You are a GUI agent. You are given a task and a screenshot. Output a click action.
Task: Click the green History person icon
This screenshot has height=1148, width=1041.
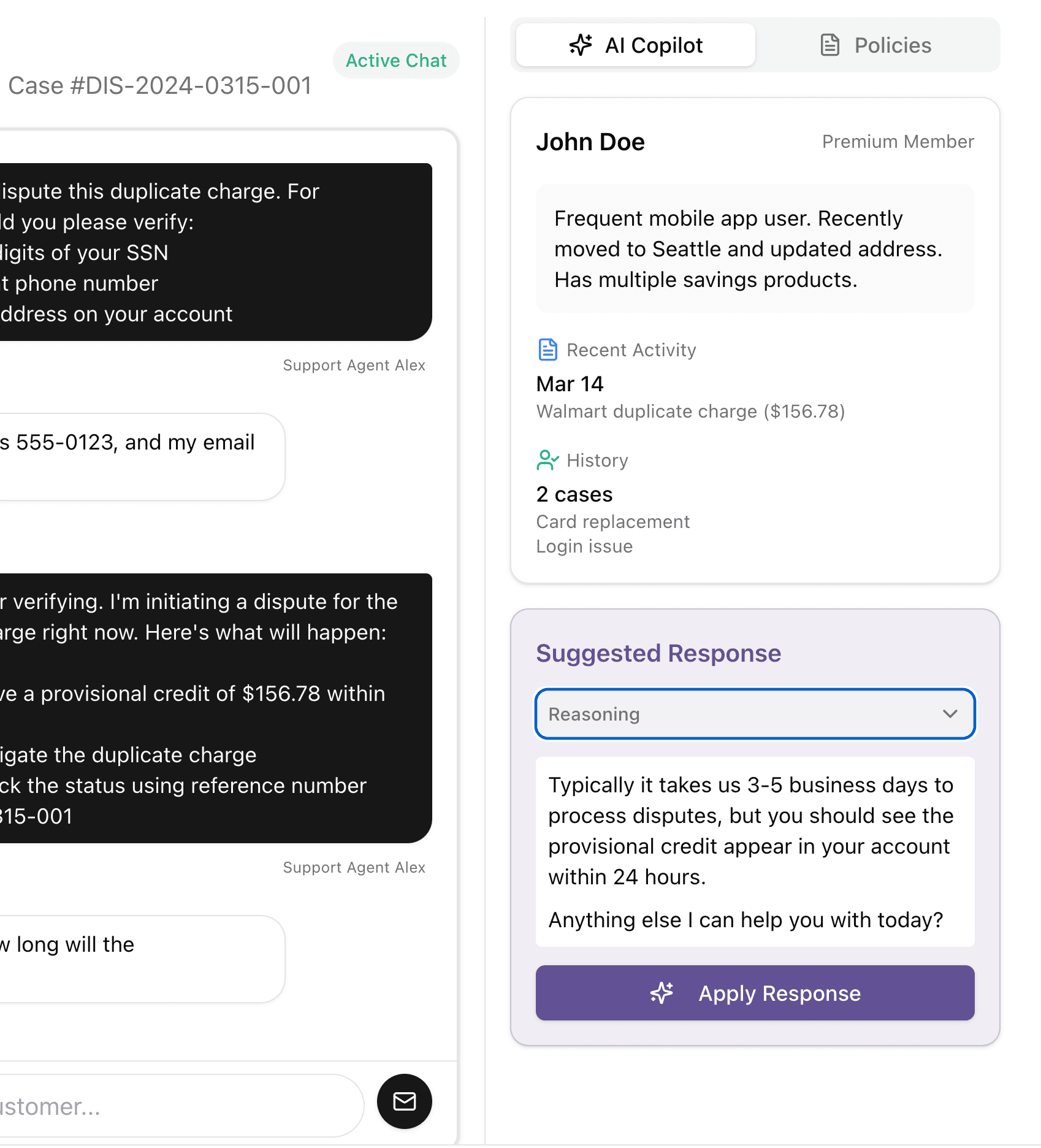click(547, 460)
